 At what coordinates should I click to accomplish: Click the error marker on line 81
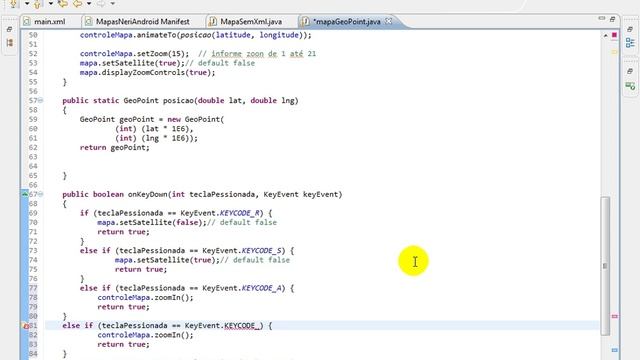25,326
